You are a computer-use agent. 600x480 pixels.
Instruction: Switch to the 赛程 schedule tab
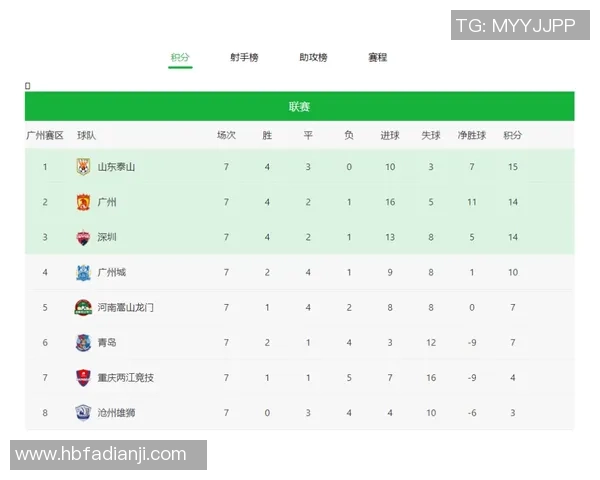(x=378, y=58)
